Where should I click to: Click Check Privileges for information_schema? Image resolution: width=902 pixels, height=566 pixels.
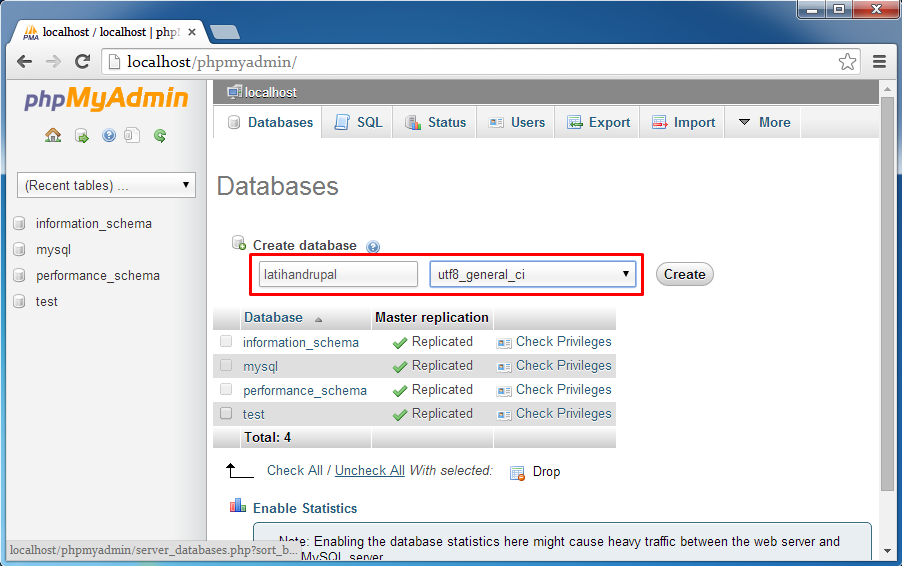click(x=564, y=342)
